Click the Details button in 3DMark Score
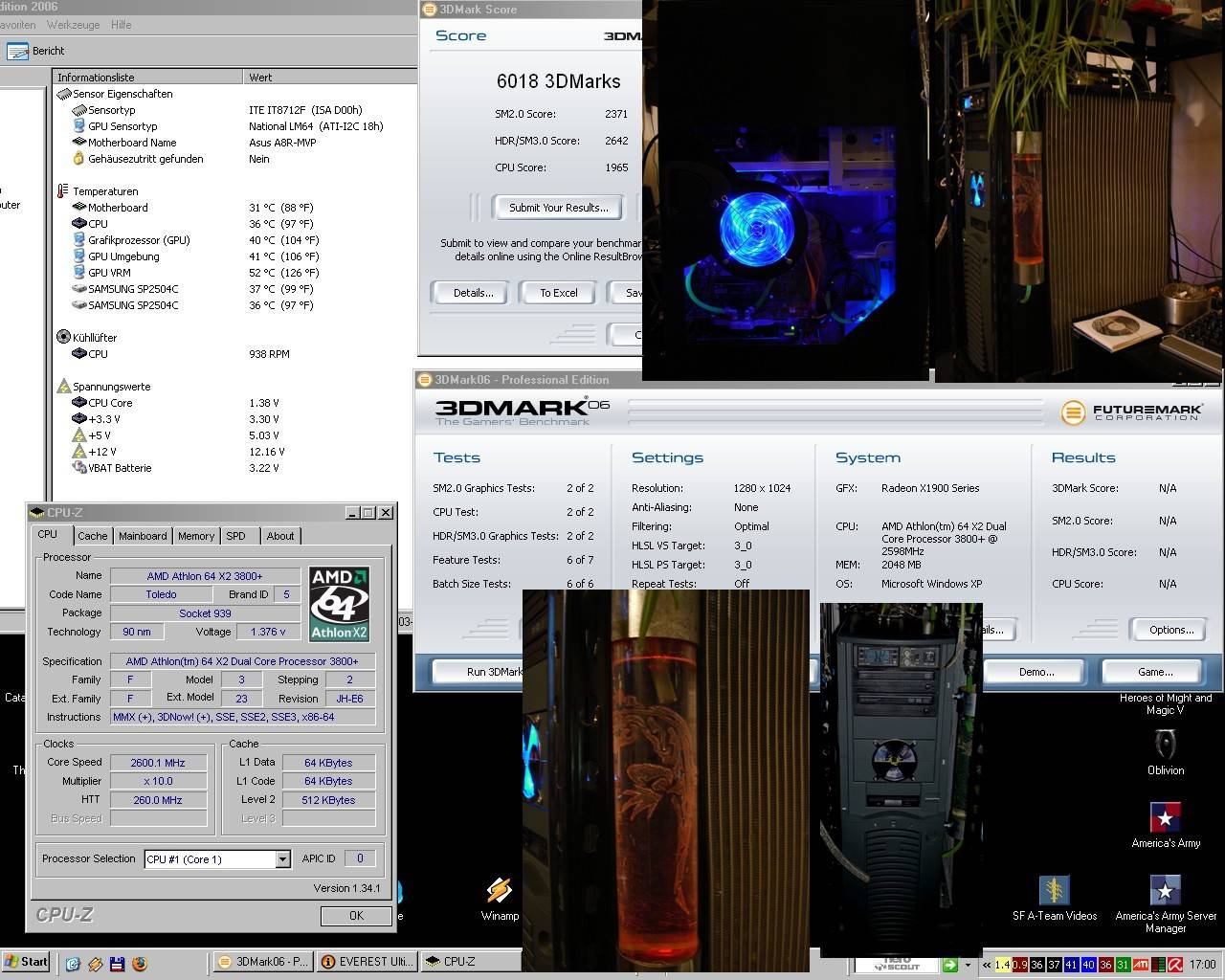 pyautogui.click(x=473, y=293)
